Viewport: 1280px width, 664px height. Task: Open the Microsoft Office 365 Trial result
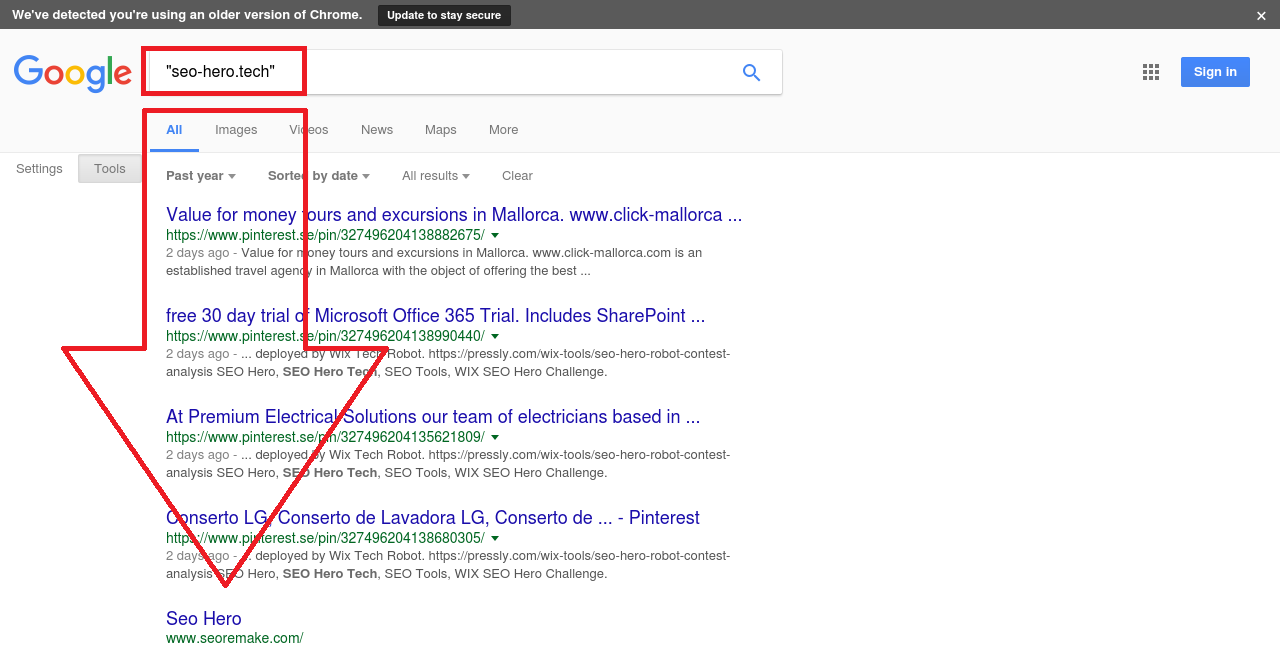[x=436, y=316]
